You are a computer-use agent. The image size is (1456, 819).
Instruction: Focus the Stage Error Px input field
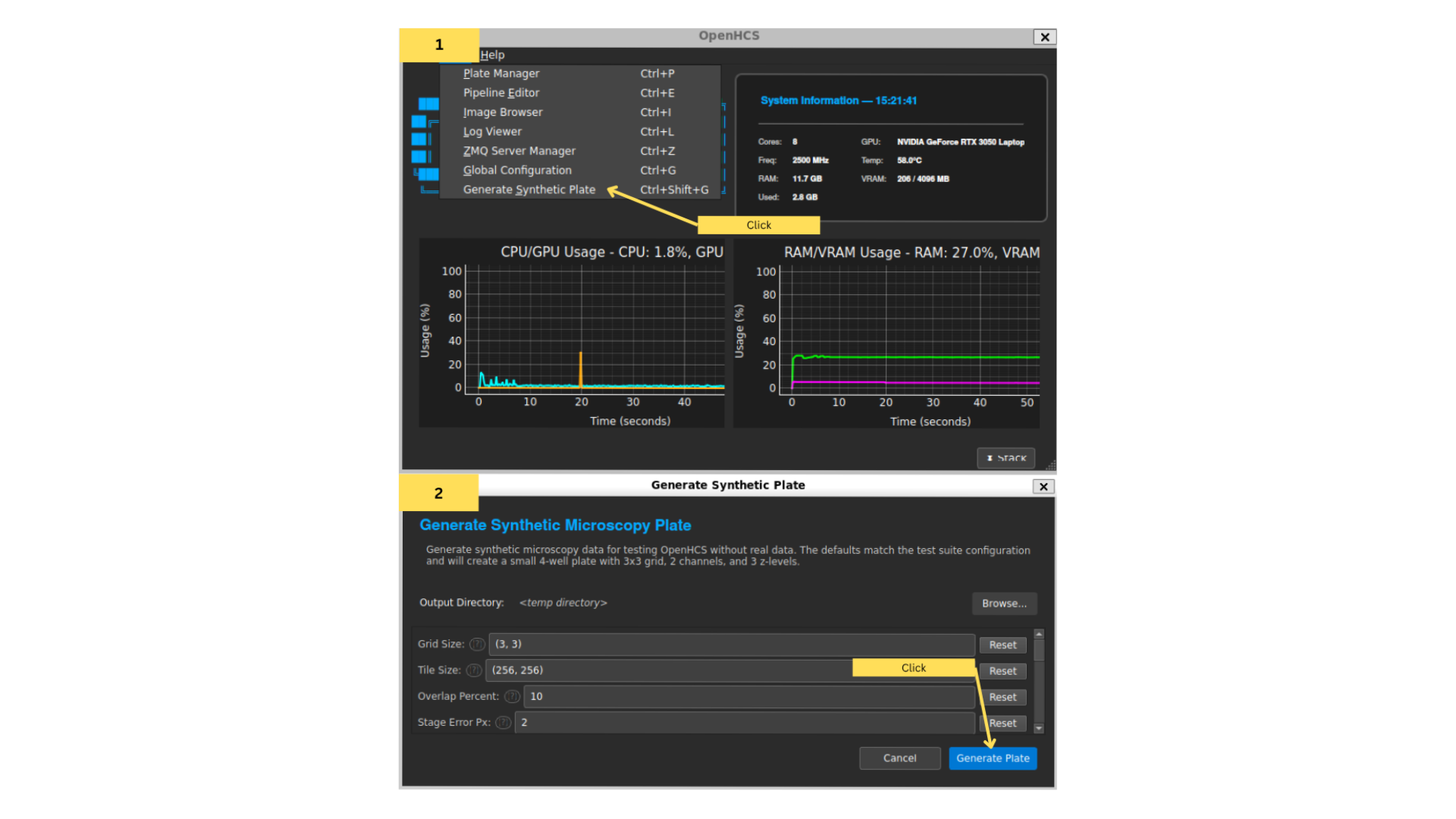(745, 723)
